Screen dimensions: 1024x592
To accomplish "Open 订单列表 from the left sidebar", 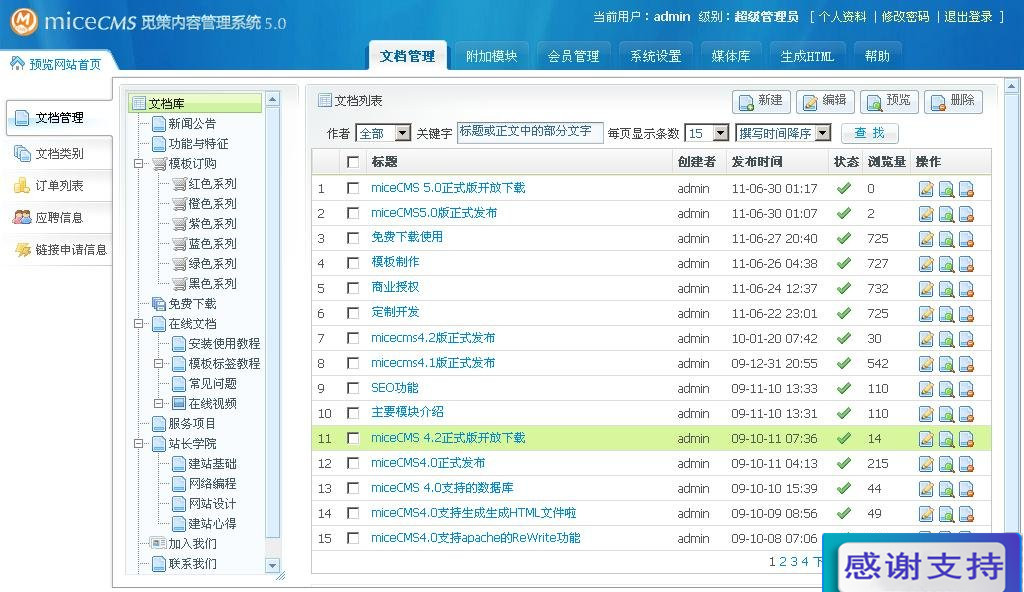I will click(59, 186).
